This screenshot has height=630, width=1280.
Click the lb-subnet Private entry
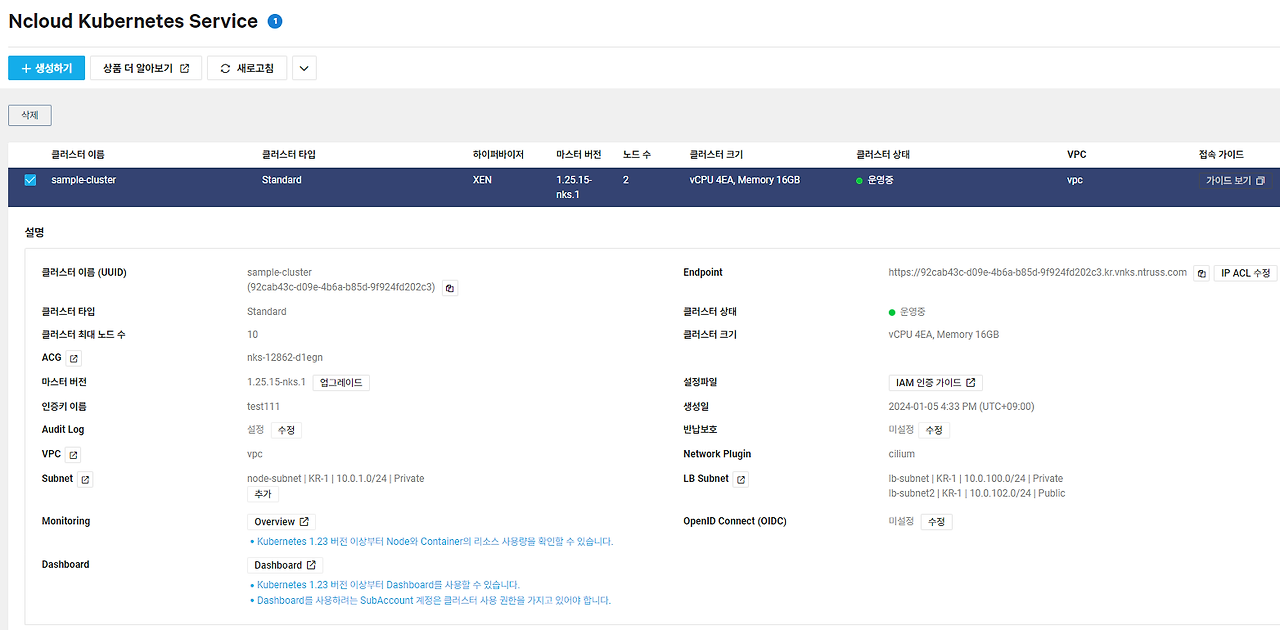(x=975, y=479)
